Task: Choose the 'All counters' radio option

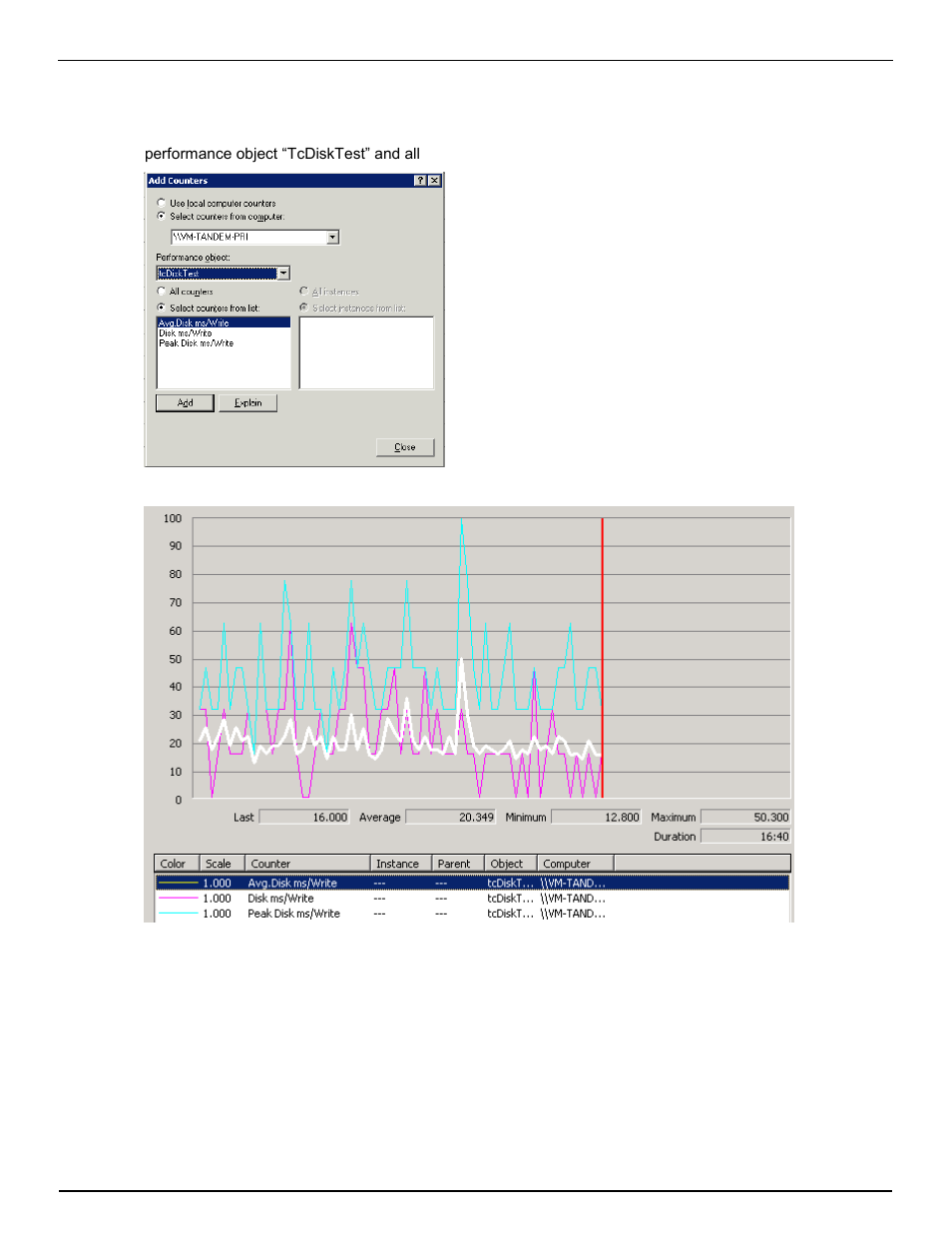Action: click(161, 292)
